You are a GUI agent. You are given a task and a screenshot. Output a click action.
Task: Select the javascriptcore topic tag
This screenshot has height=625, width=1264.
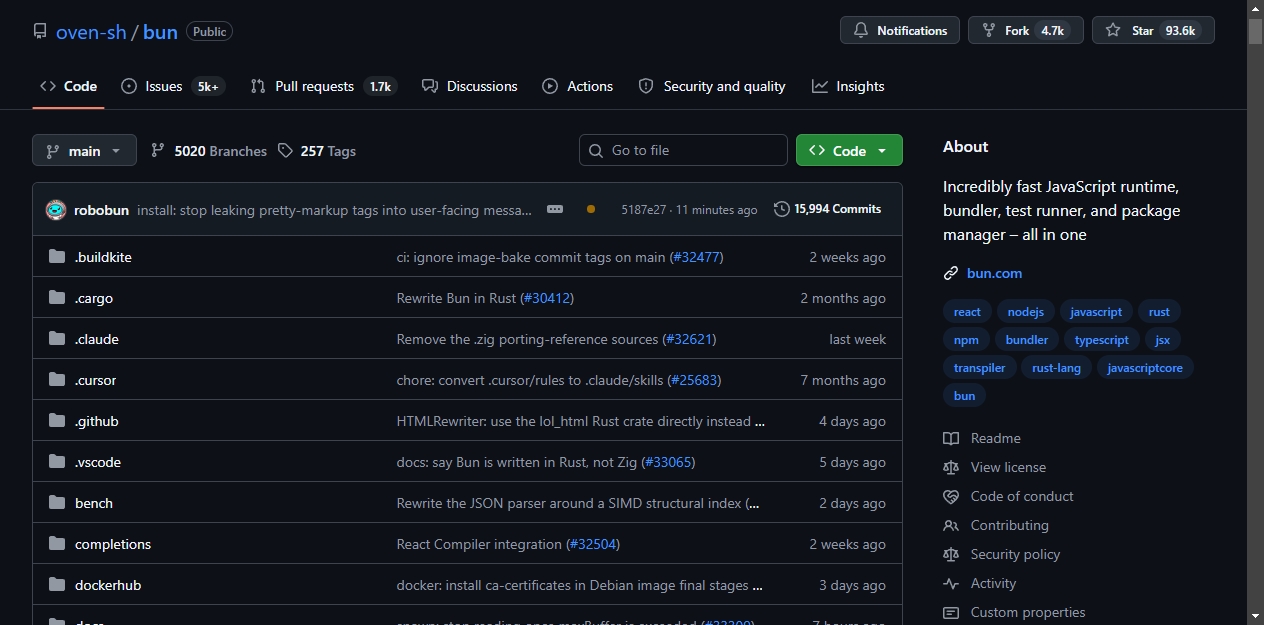tap(1145, 368)
